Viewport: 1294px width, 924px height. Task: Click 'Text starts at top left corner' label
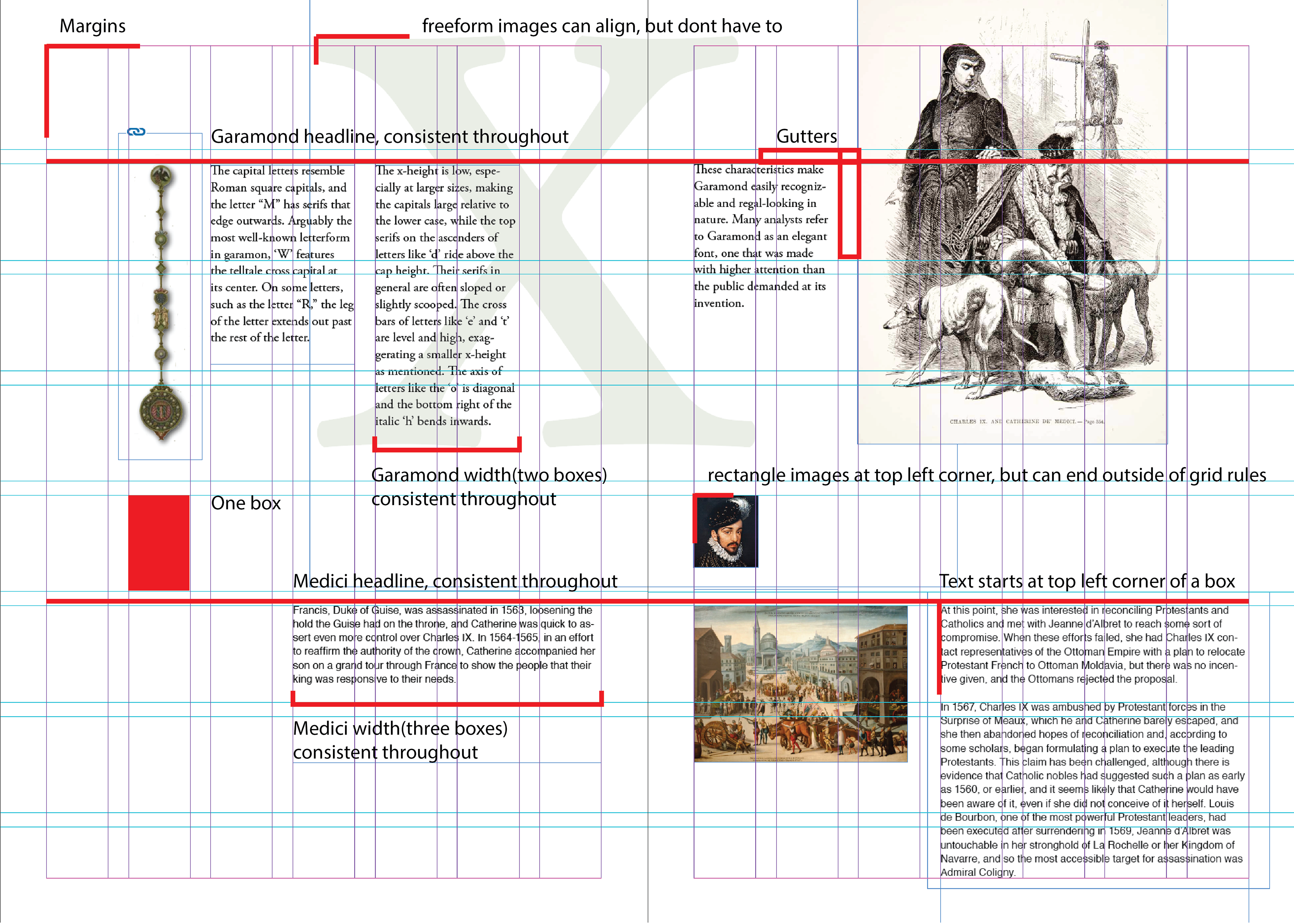1086,581
